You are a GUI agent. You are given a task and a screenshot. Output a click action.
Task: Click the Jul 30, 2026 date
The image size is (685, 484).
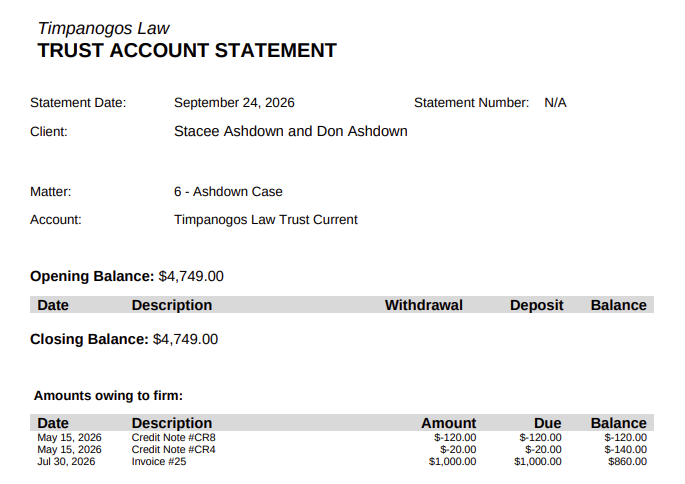click(66, 462)
